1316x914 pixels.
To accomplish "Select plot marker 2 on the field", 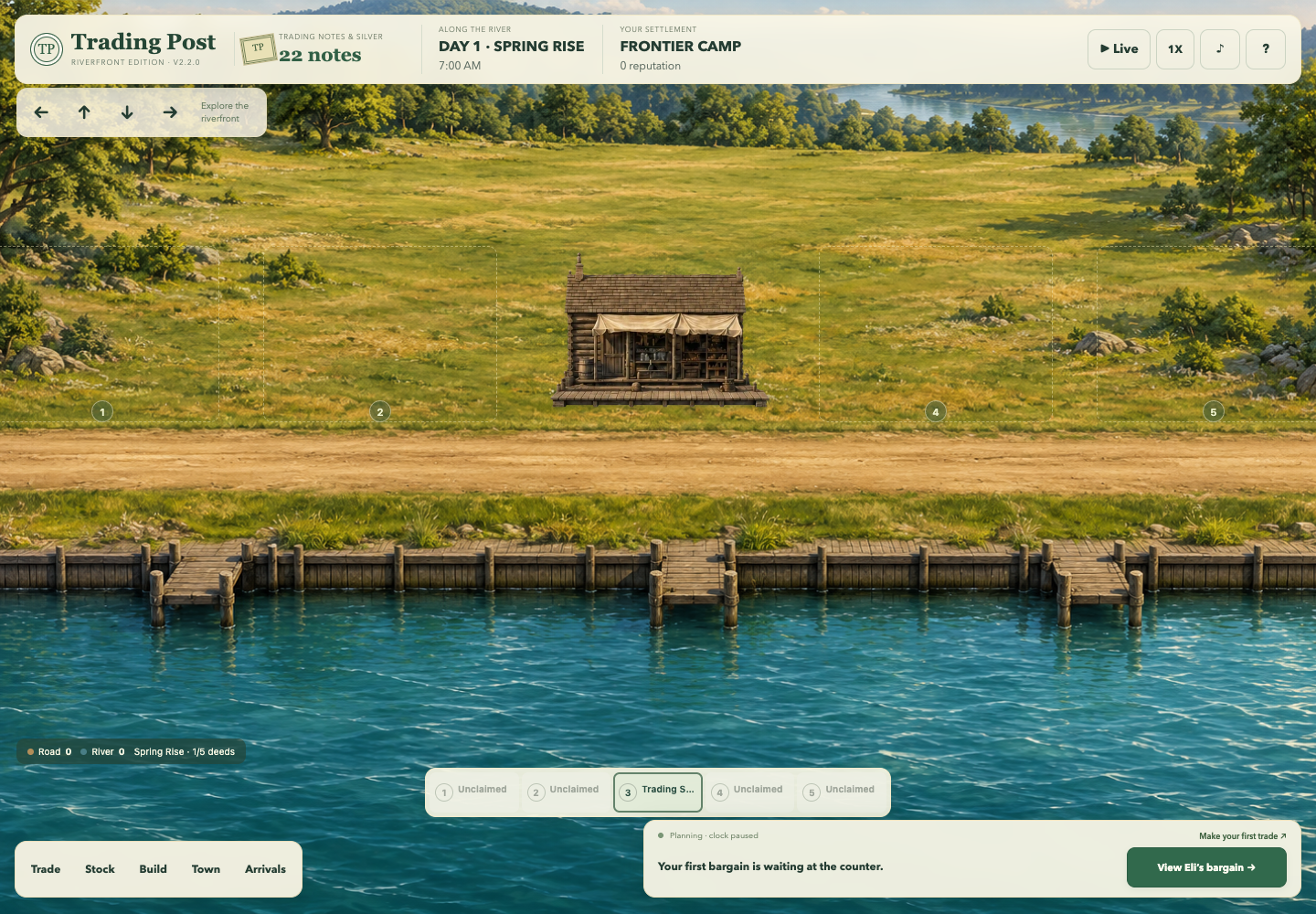I will [380, 411].
